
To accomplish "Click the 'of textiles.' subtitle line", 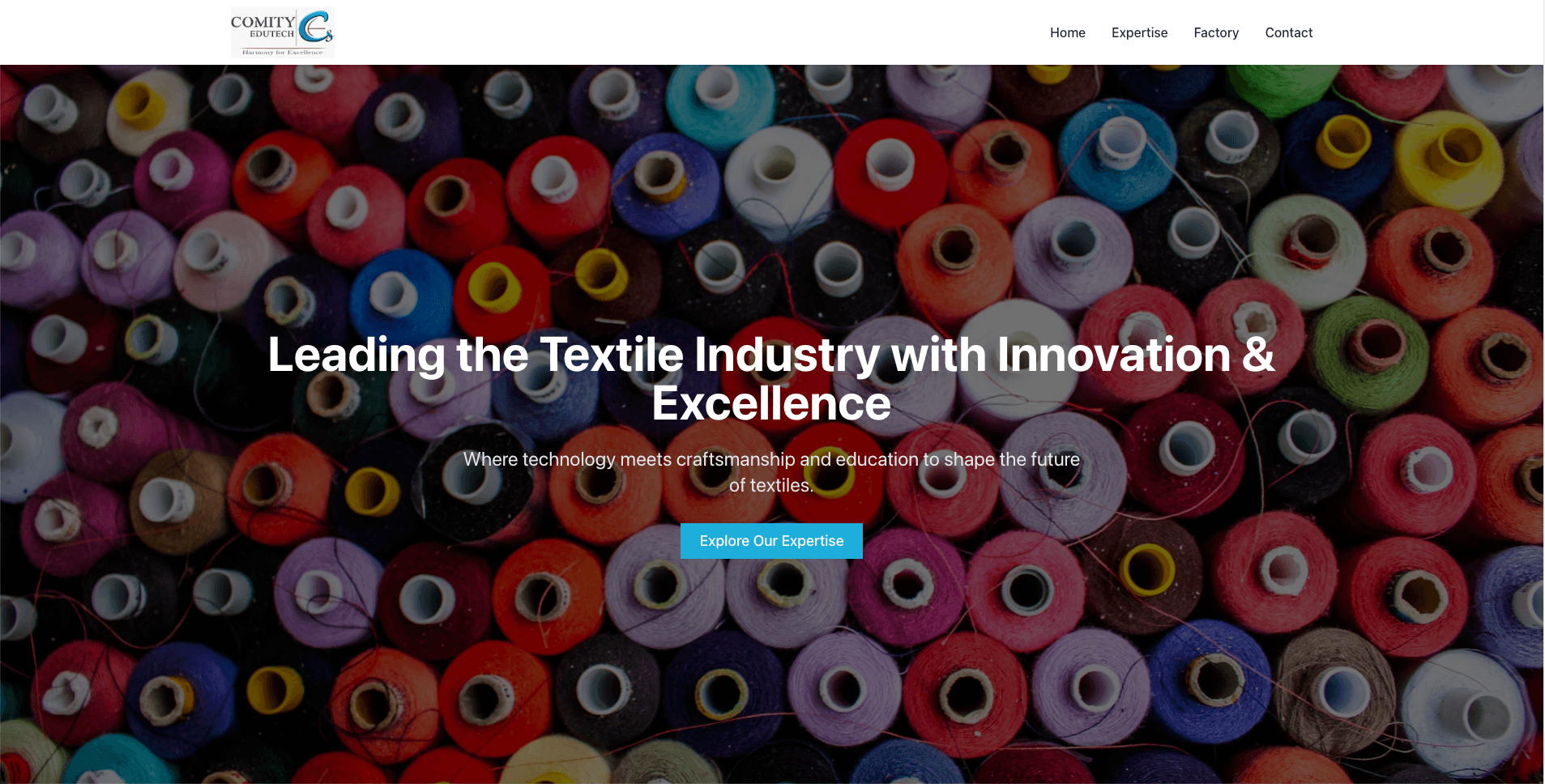I will pyautogui.click(x=771, y=485).
